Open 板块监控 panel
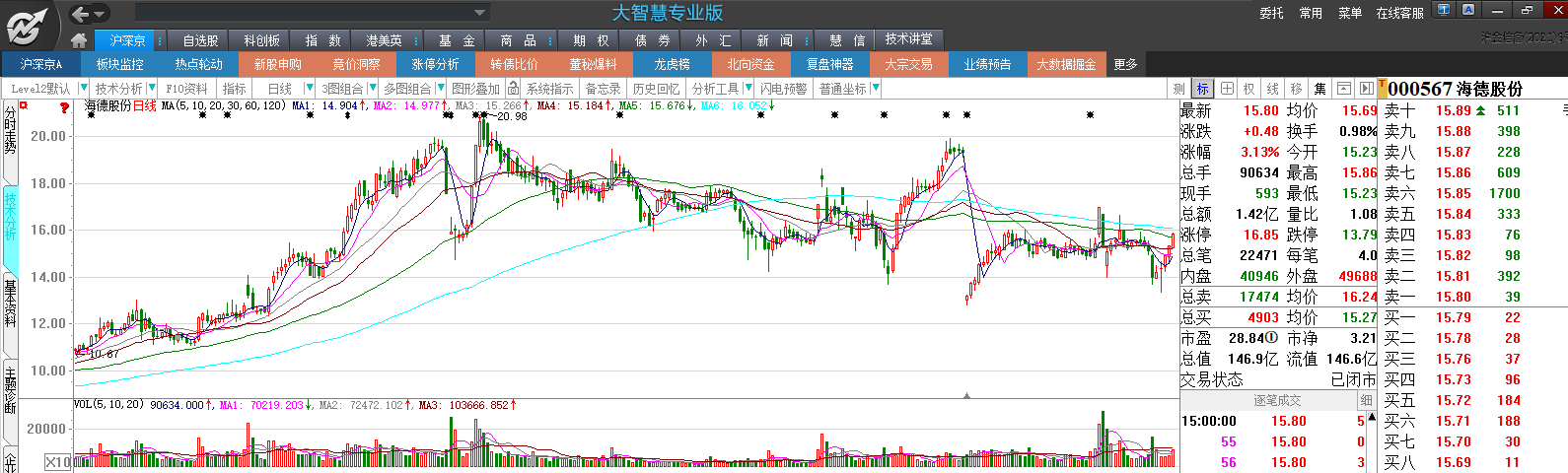Image resolution: width=1568 pixels, height=473 pixels. (120, 64)
